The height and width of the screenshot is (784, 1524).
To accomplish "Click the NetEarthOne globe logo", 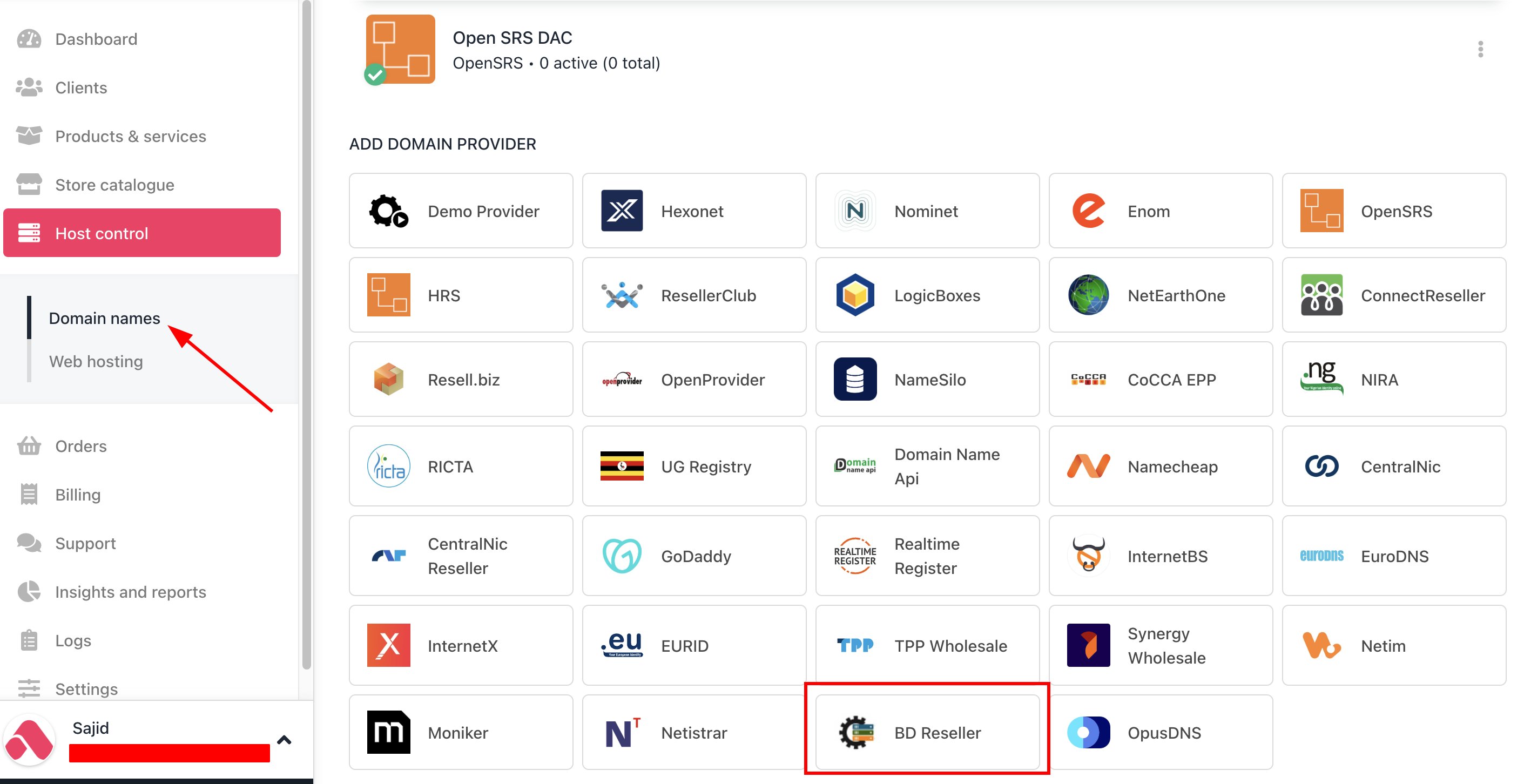I will 1088,295.
